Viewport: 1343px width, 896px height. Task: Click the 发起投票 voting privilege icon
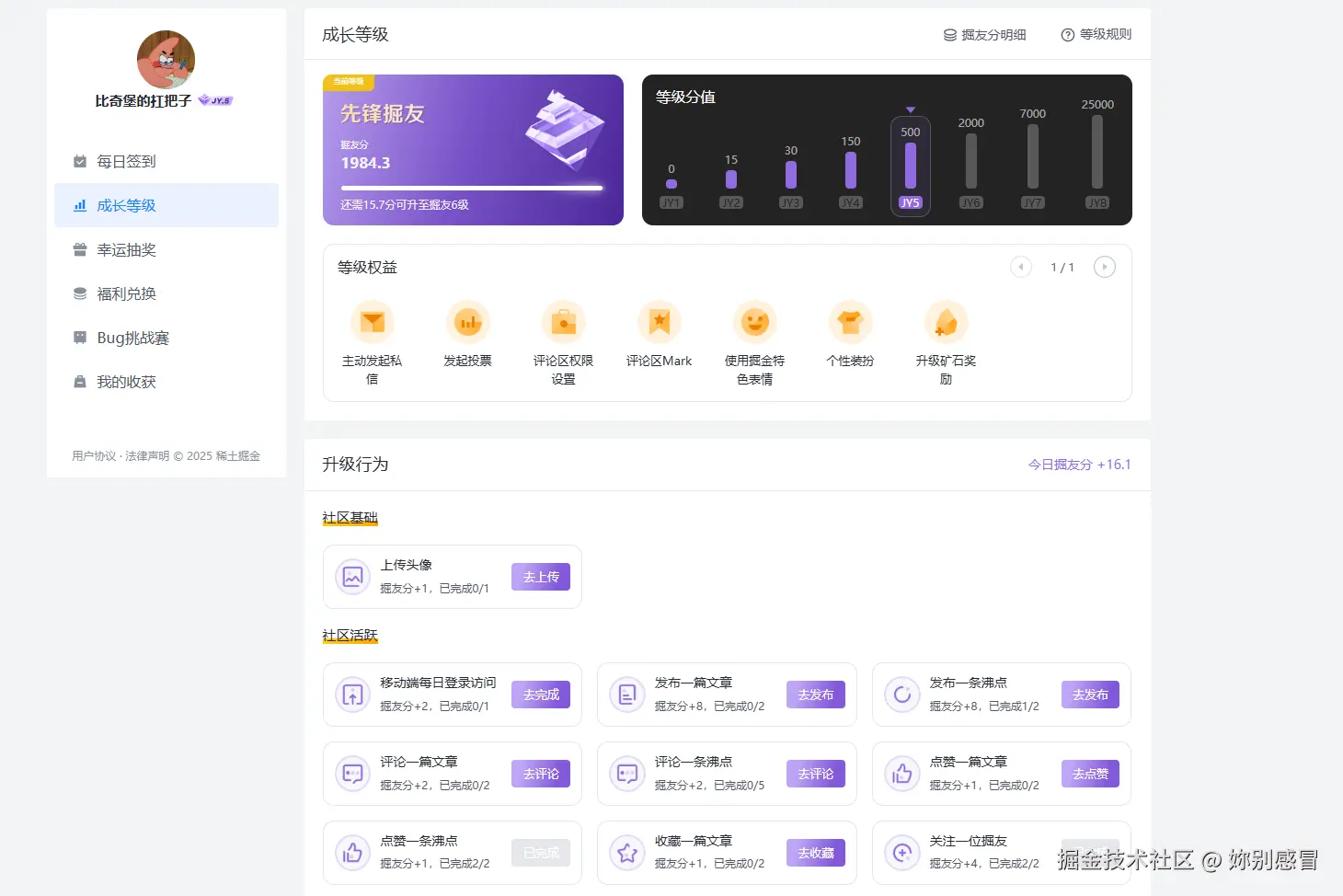click(467, 321)
